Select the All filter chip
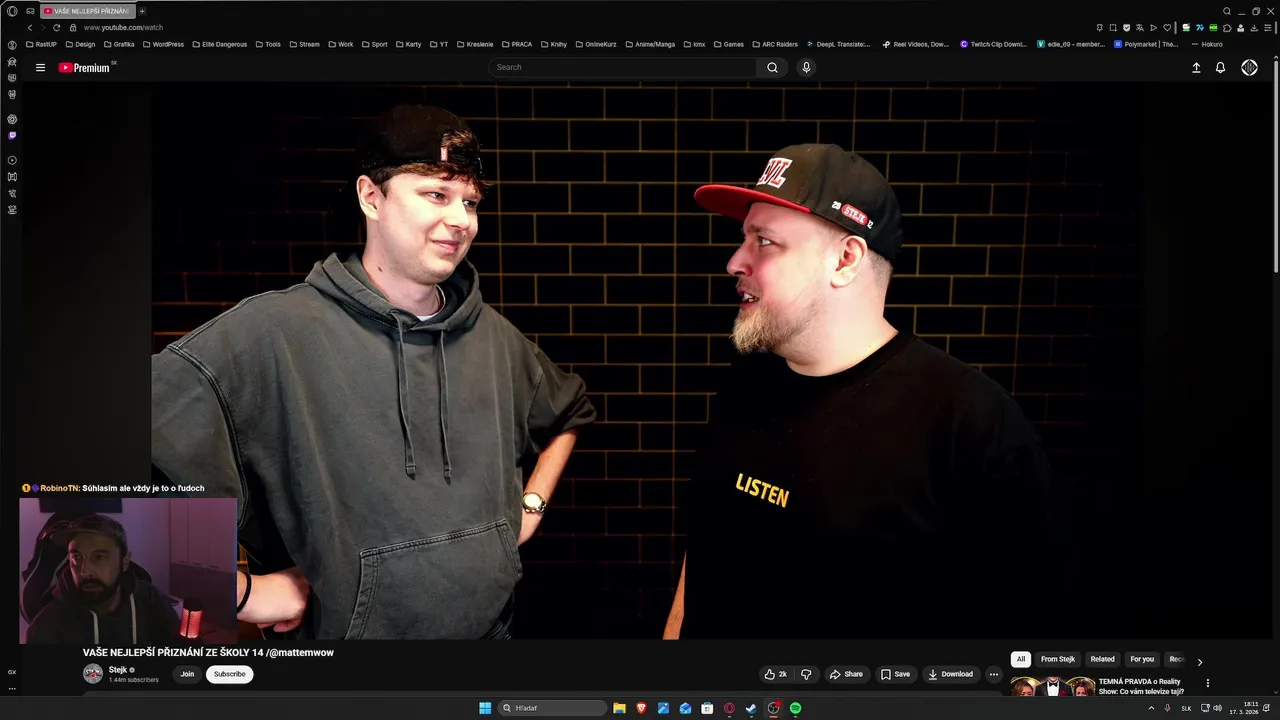Viewport: 1280px width, 720px height. coord(1021,659)
